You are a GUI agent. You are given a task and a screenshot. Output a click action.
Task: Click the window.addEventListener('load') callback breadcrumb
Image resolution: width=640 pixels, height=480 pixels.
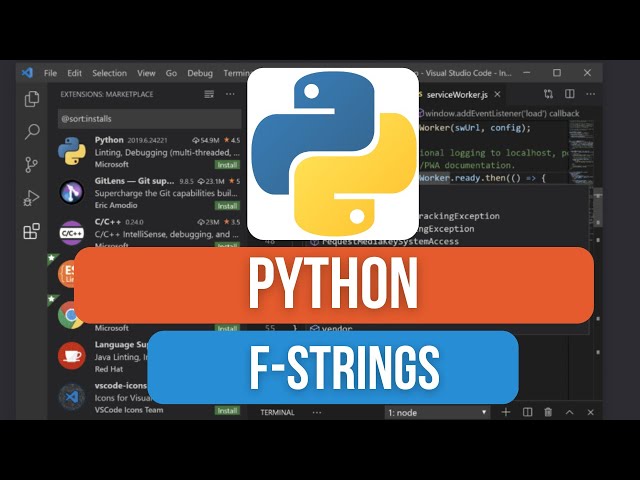click(502, 113)
